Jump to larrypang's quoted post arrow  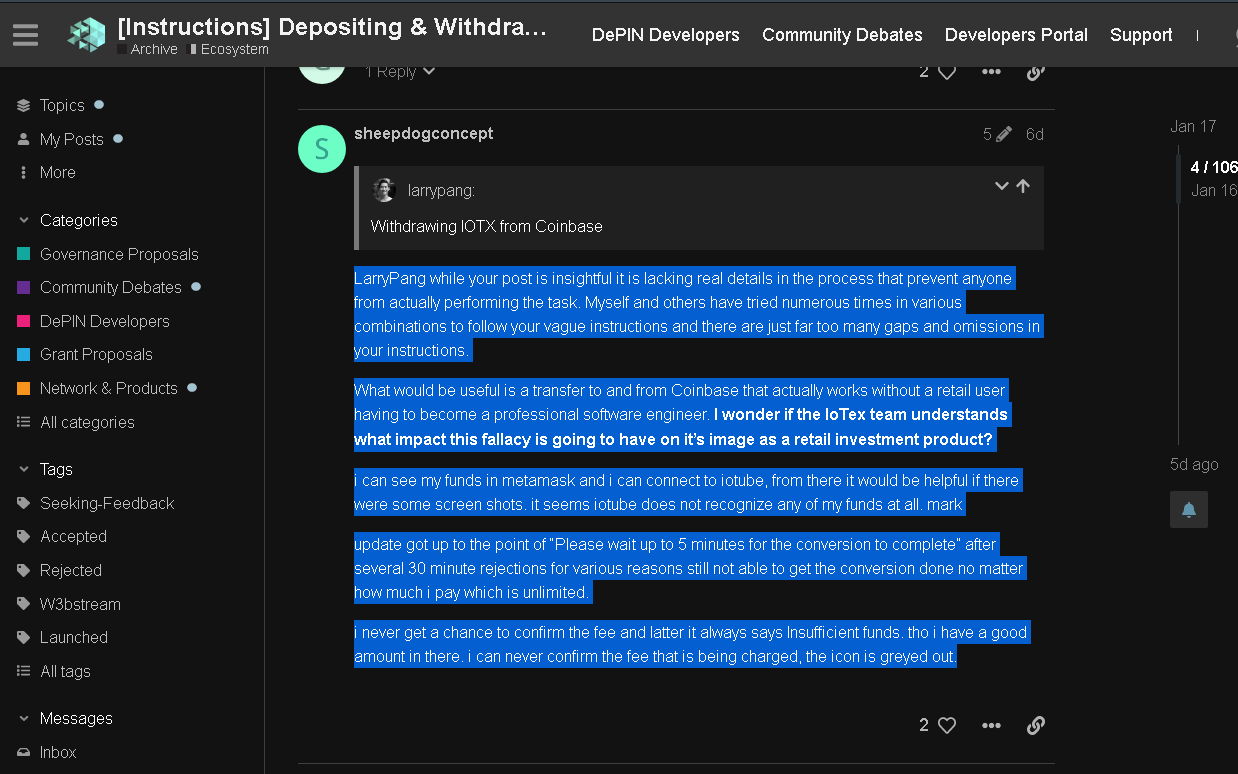click(1023, 186)
